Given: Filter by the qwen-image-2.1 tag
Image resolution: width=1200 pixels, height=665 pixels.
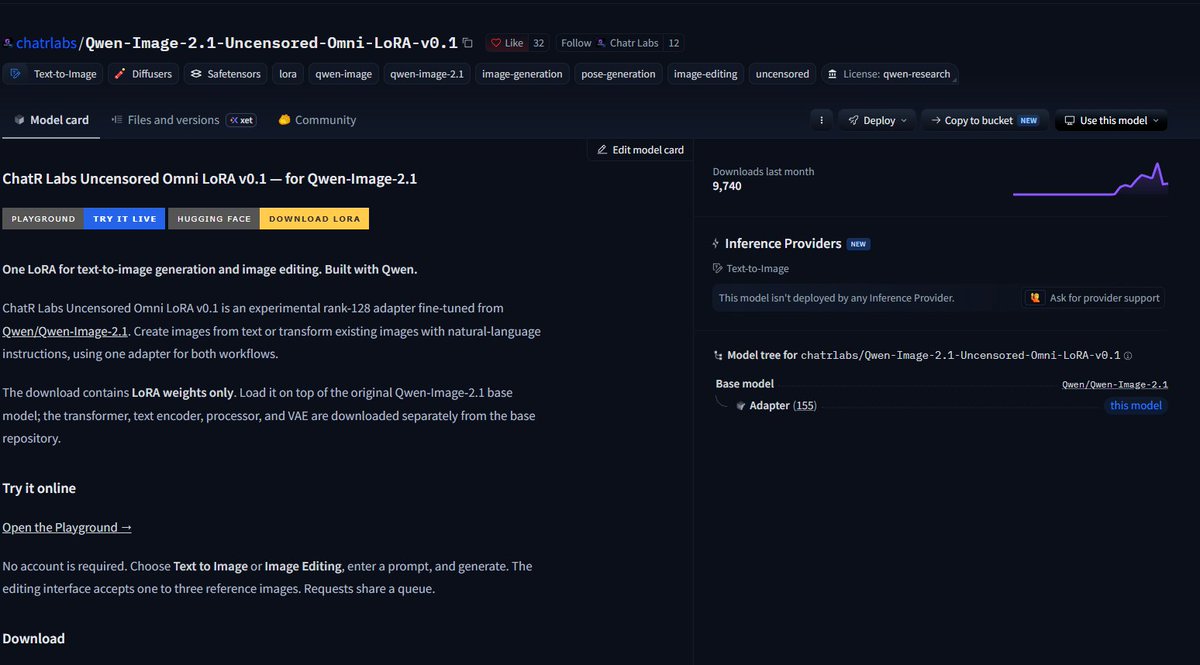Looking at the screenshot, I should [427, 74].
